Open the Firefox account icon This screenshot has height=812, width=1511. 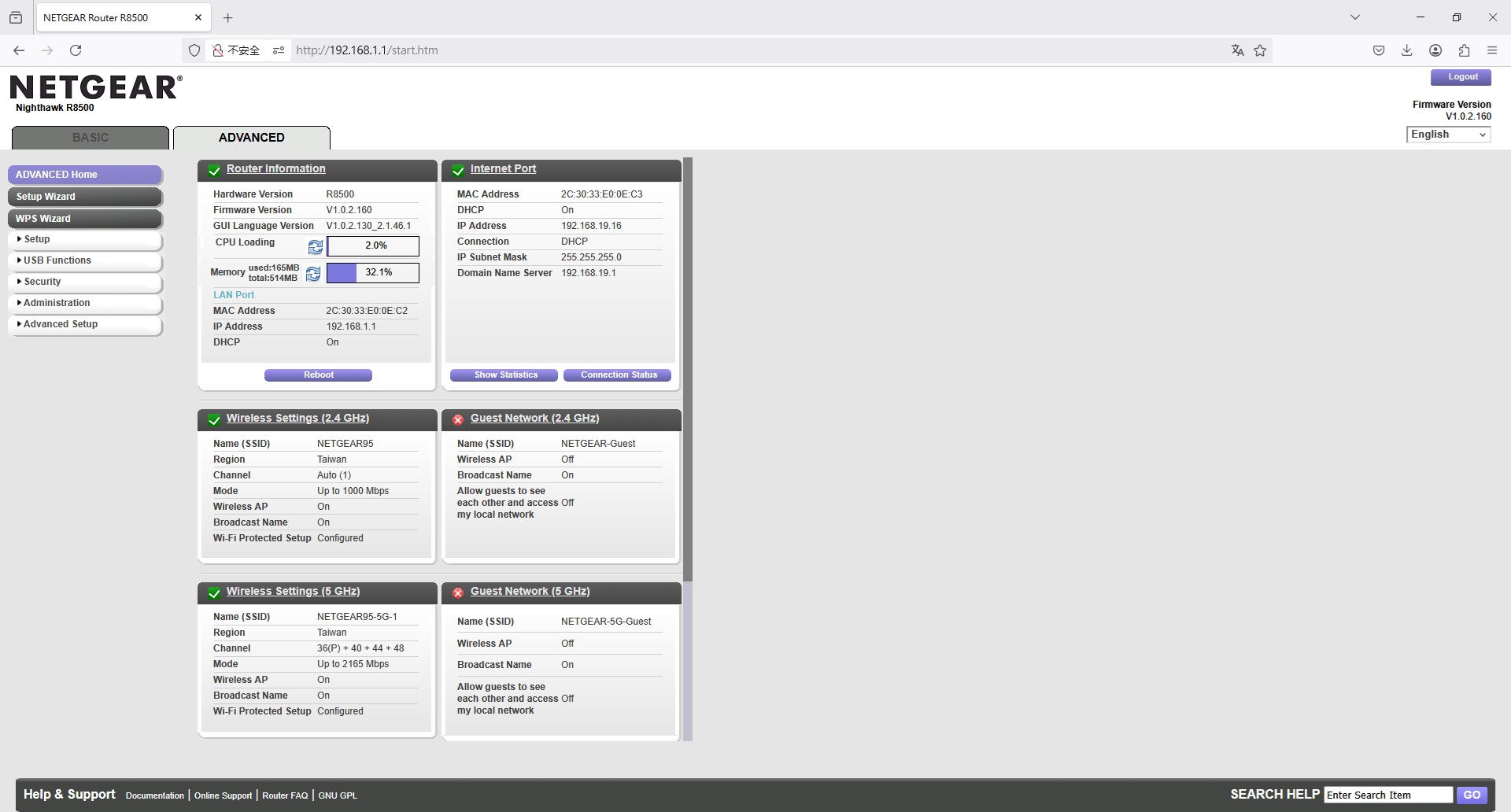pyautogui.click(x=1435, y=50)
